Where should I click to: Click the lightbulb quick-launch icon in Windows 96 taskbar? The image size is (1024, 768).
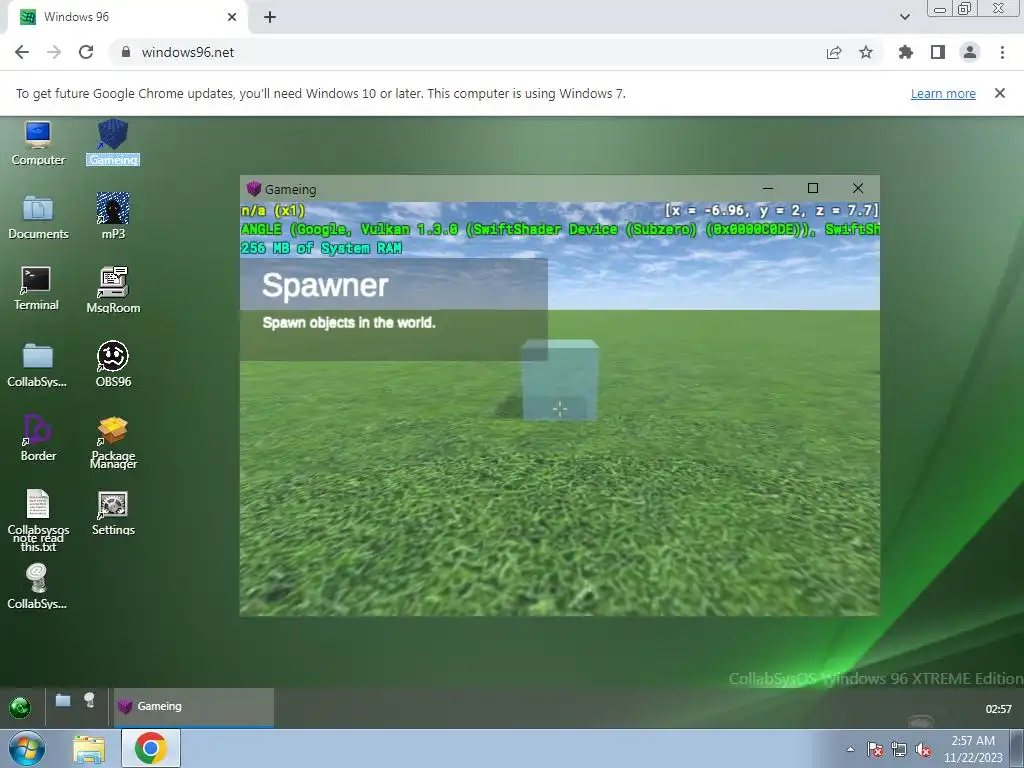click(x=89, y=701)
